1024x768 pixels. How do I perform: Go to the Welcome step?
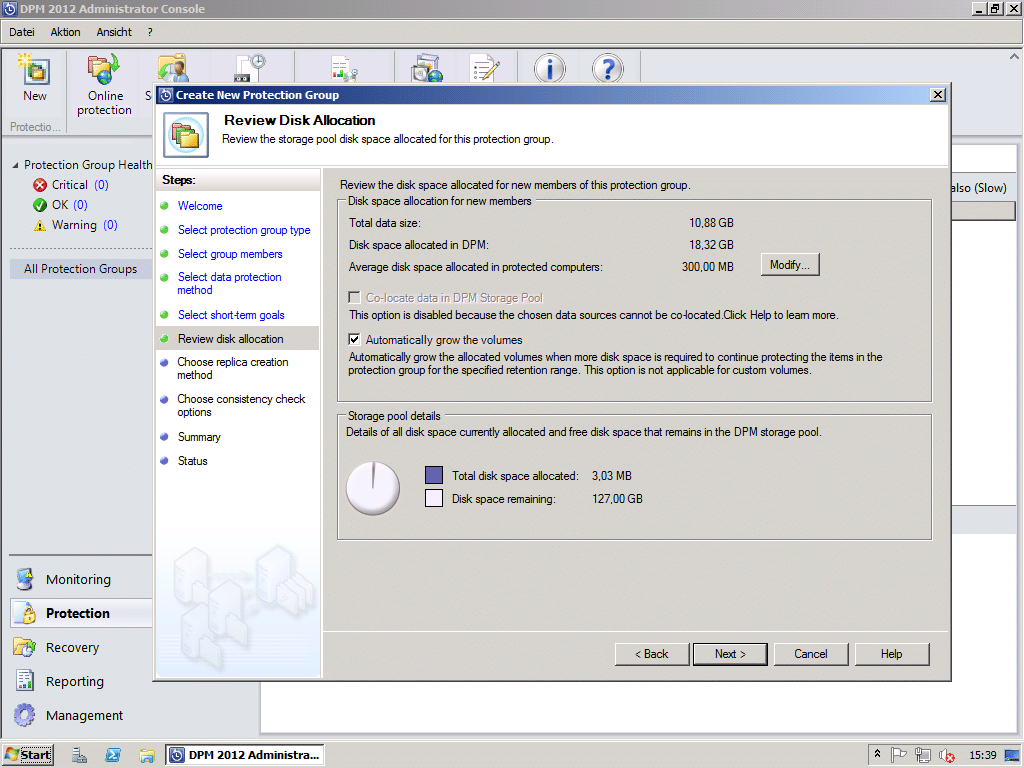[x=200, y=206]
